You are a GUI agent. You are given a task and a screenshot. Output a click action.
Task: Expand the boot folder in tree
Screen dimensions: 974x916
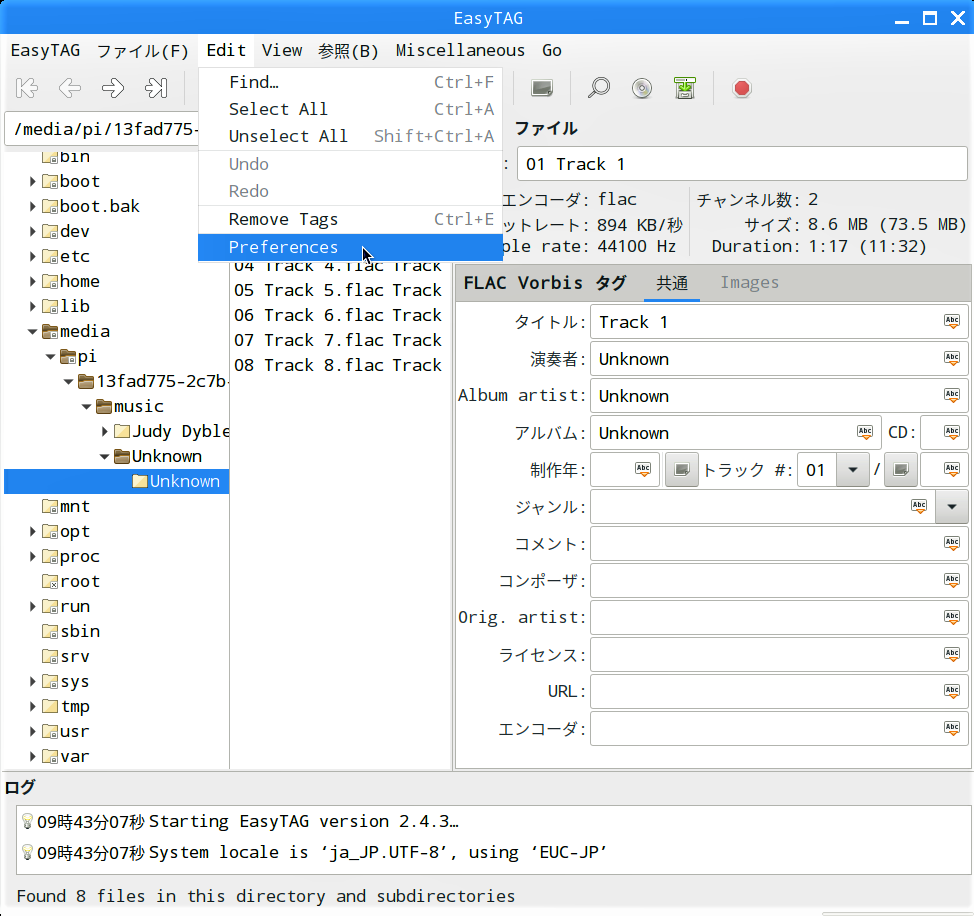32,181
